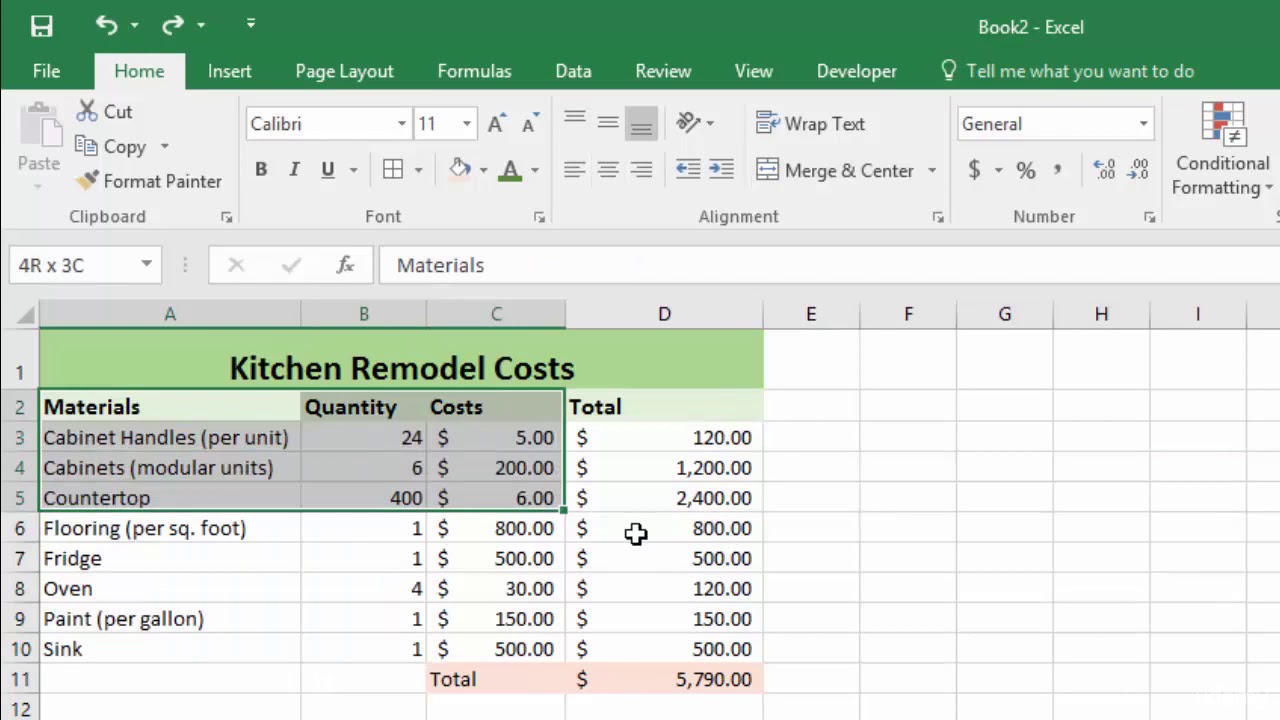The height and width of the screenshot is (720, 1280).
Task: Apply Accounting Number Format
Action: click(x=974, y=170)
